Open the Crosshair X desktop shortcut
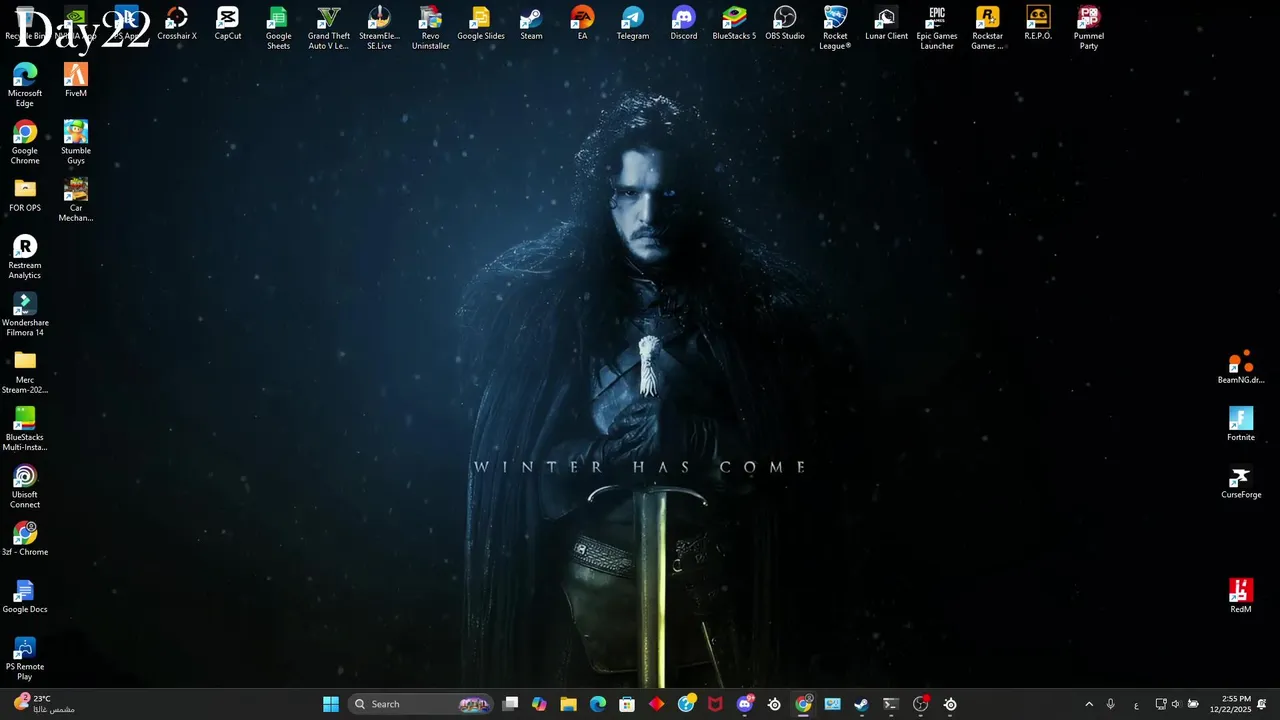 click(177, 24)
